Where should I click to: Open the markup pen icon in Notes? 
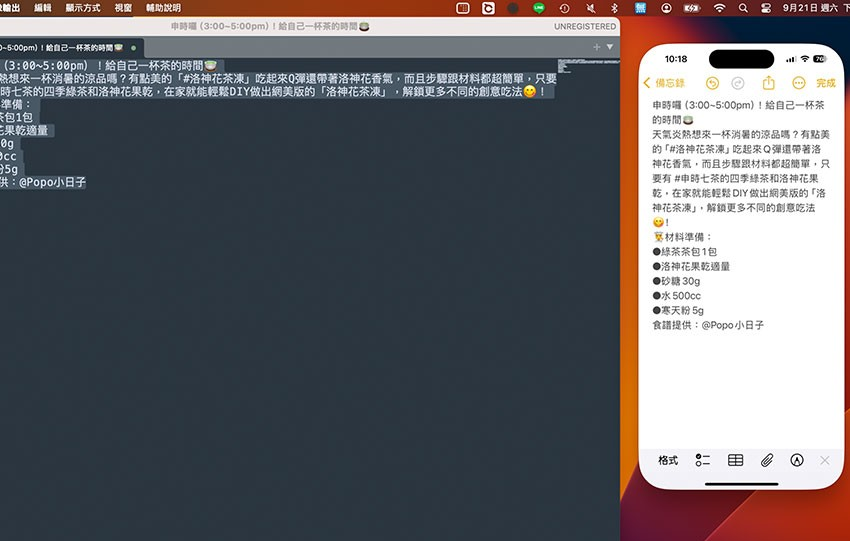796,460
